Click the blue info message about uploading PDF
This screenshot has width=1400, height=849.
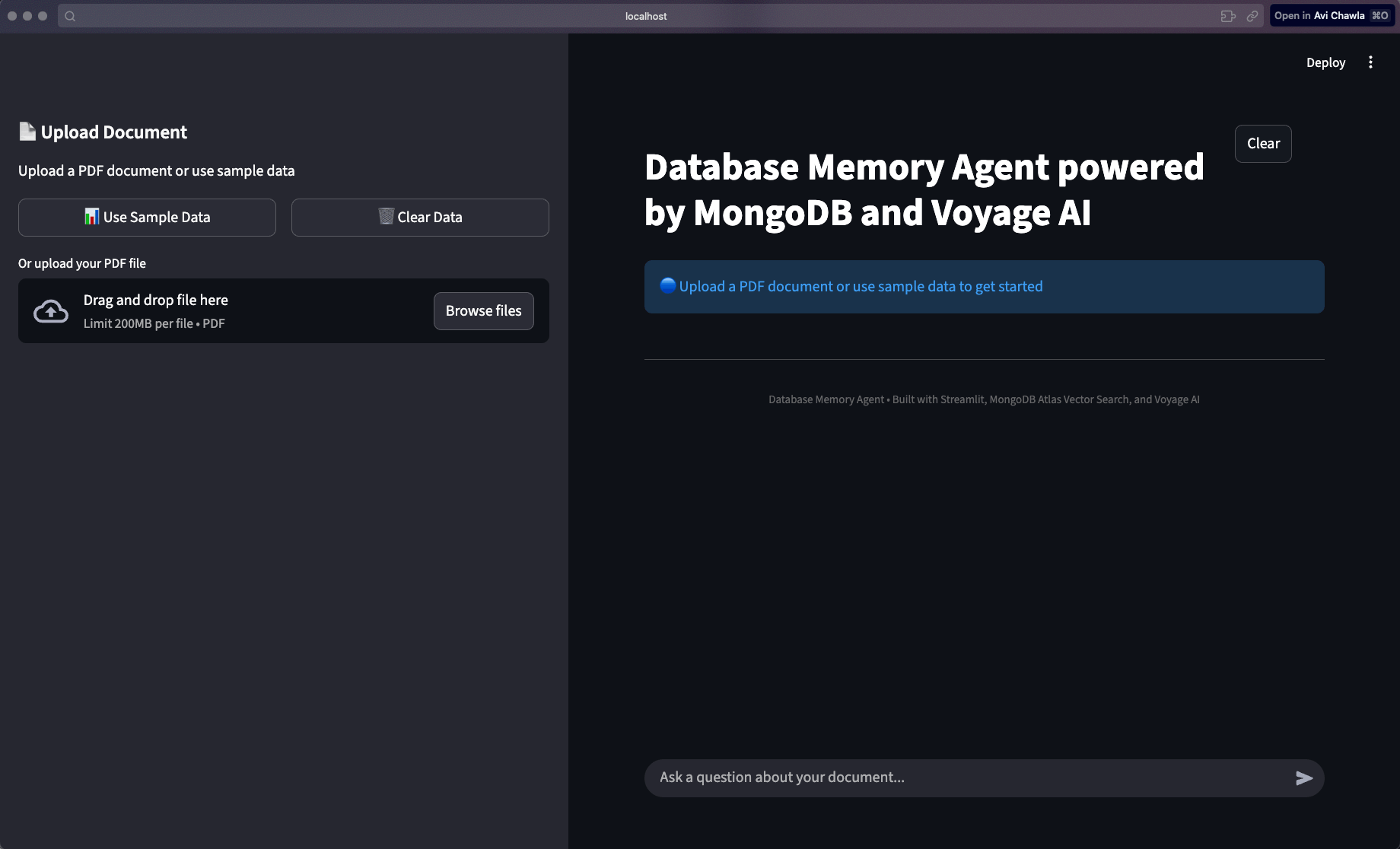click(x=985, y=287)
